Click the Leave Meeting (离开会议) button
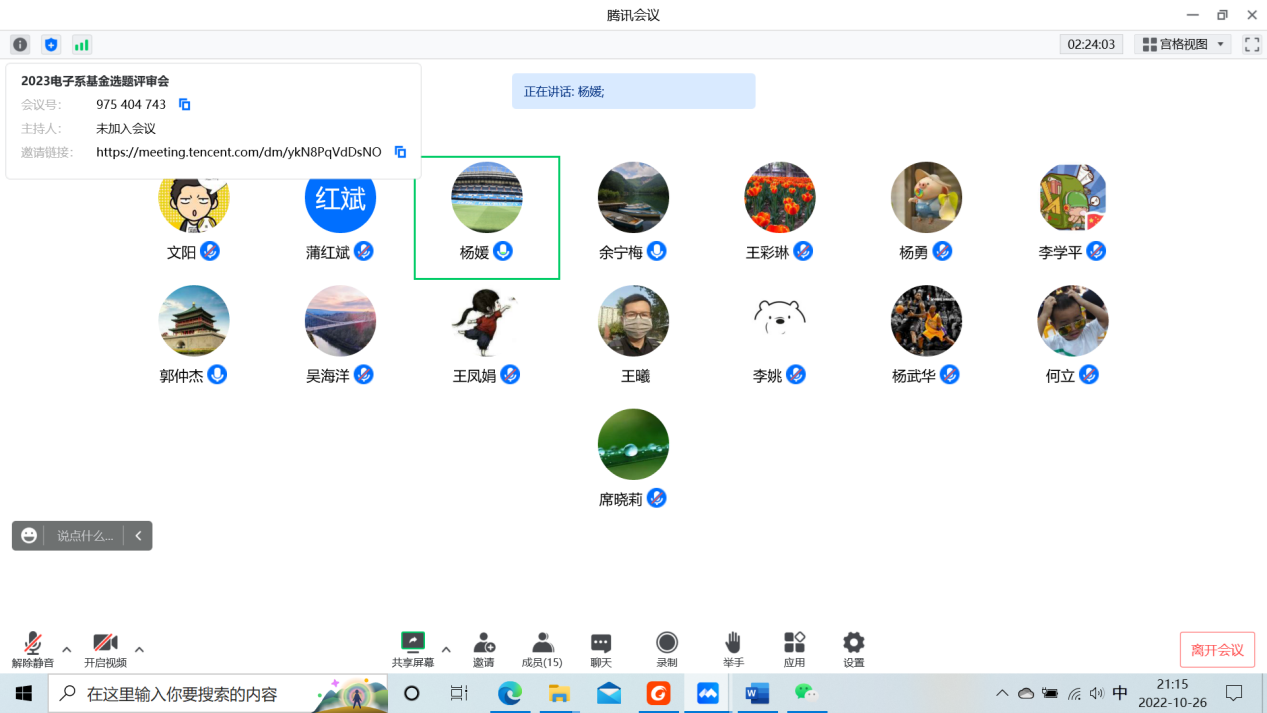The image size is (1267, 713). click(x=1217, y=650)
